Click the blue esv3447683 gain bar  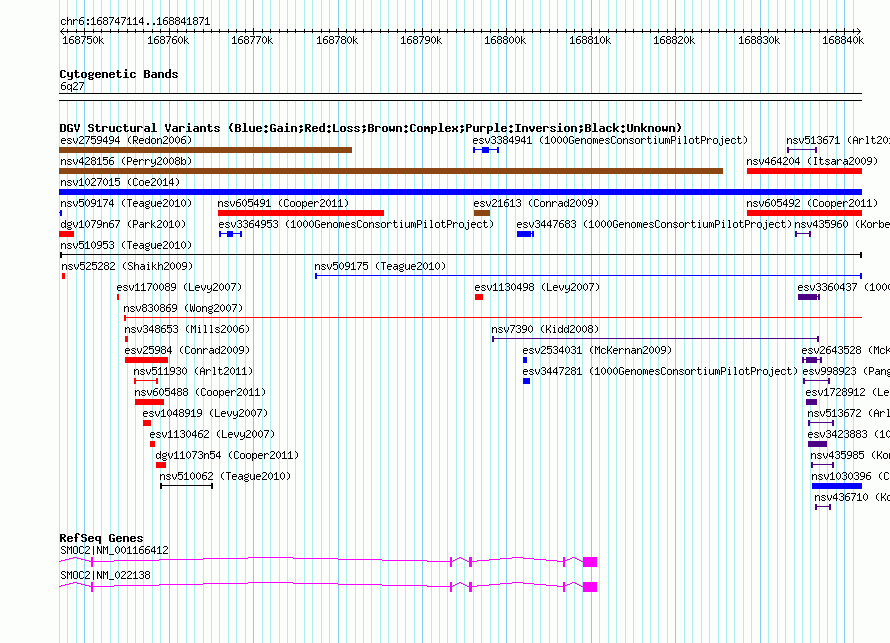point(525,234)
